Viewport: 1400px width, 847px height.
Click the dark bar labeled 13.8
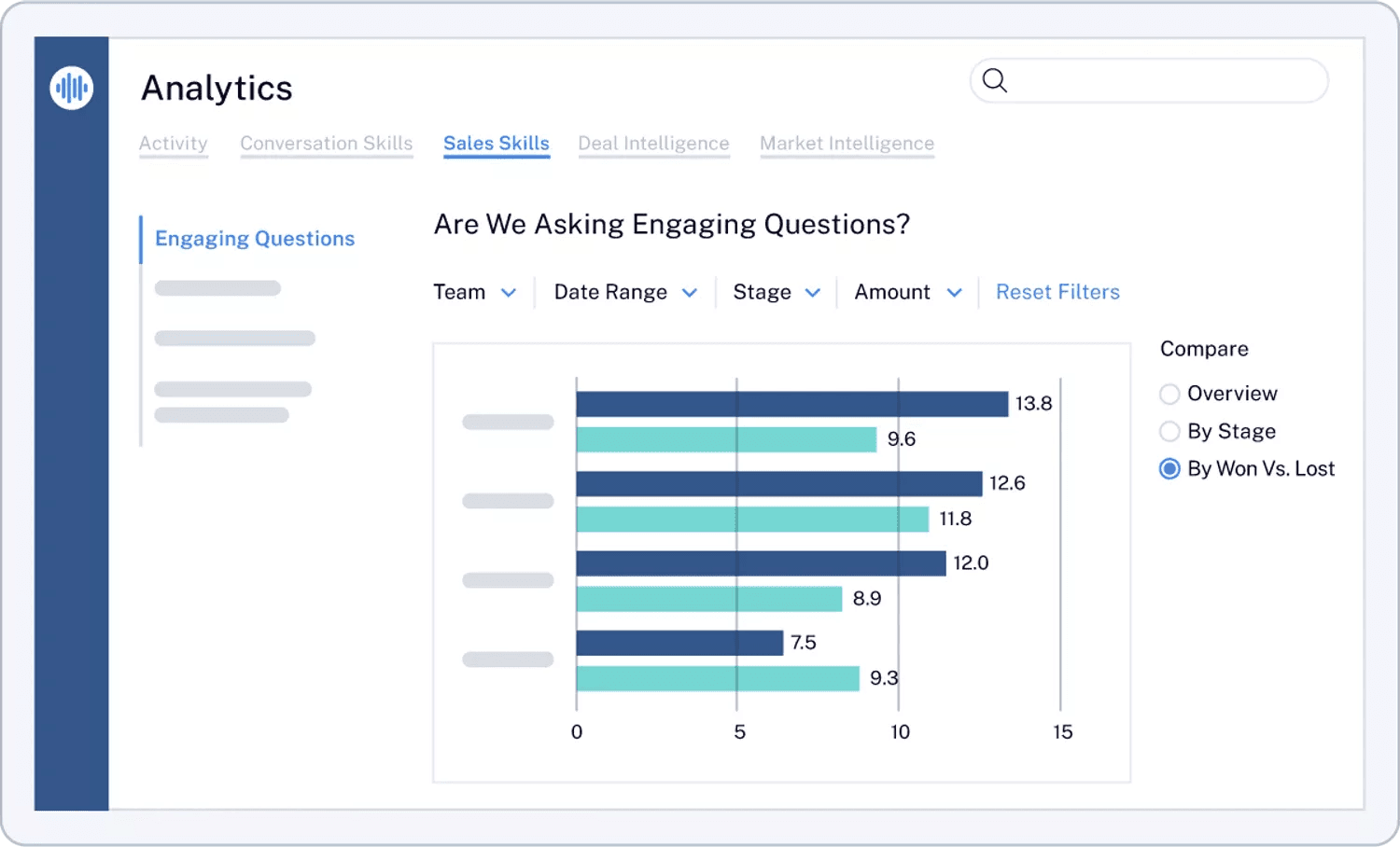[x=793, y=403]
